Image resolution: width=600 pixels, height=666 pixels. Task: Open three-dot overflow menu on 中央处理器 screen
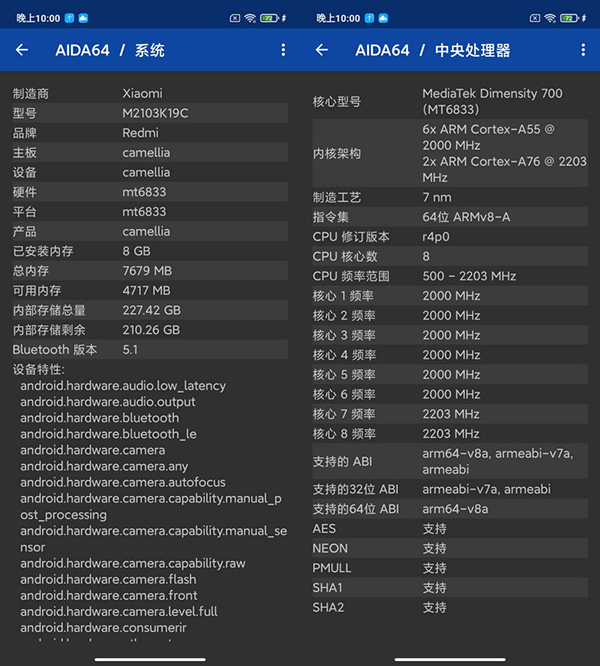tap(583, 50)
